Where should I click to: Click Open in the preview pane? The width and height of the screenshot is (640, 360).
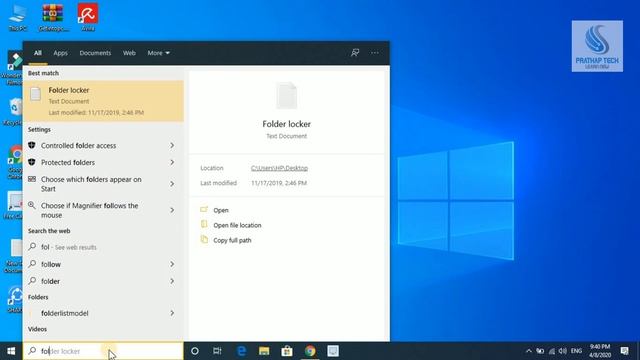pyautogui.click(x=221, y=210)
